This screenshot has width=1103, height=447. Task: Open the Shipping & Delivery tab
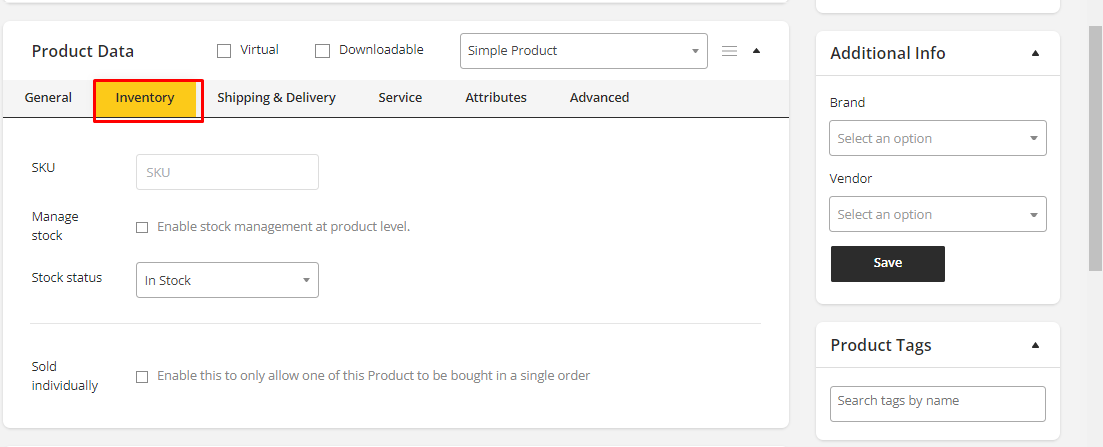coord(276,98)
